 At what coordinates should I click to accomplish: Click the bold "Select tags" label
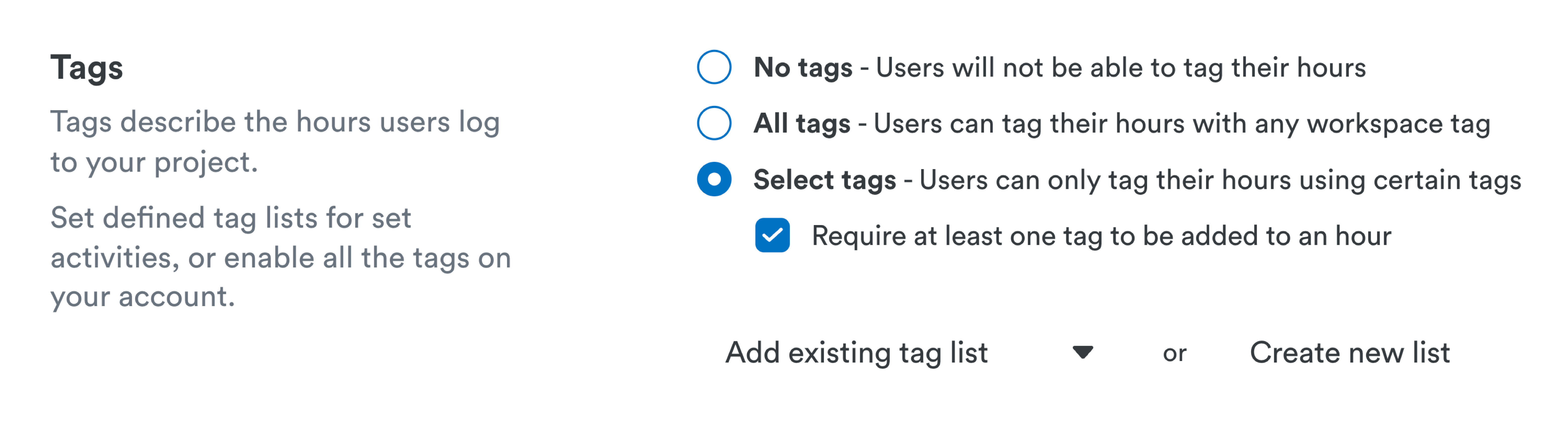point(824,180)
